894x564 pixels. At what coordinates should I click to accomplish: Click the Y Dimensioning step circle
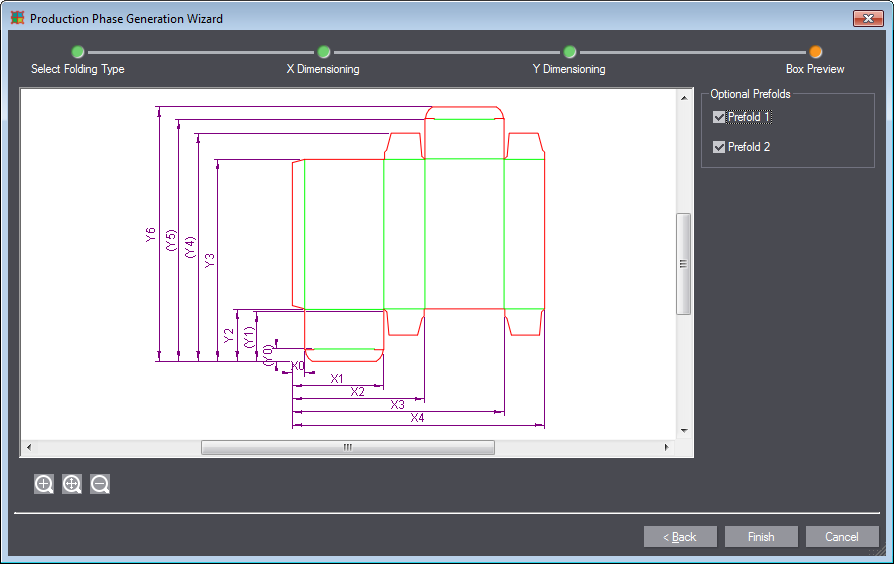(569, 52)
